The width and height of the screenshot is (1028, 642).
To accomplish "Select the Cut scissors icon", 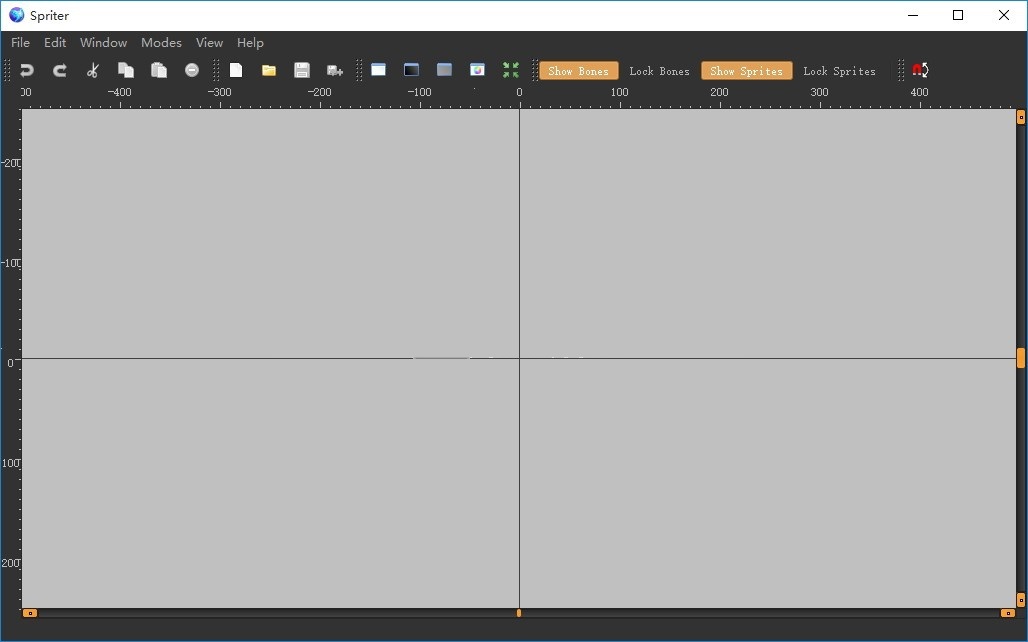I will tap(93, 70).
